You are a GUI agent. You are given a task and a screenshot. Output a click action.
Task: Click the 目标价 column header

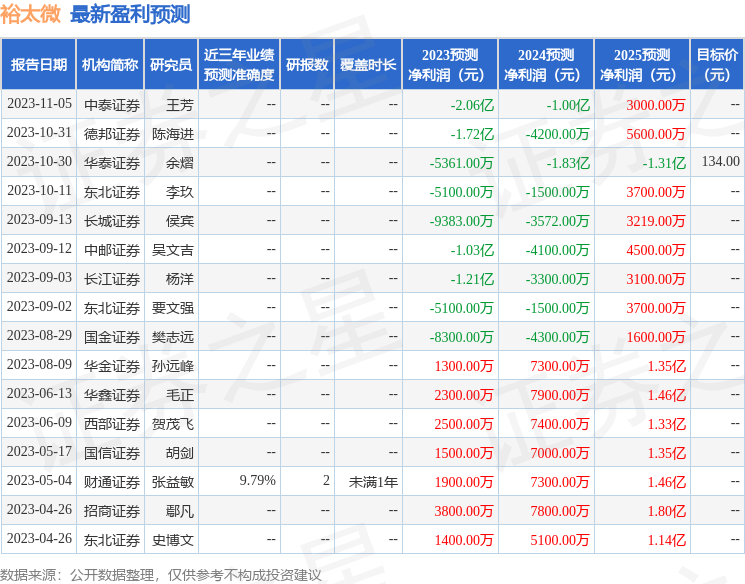pos(717,65)
